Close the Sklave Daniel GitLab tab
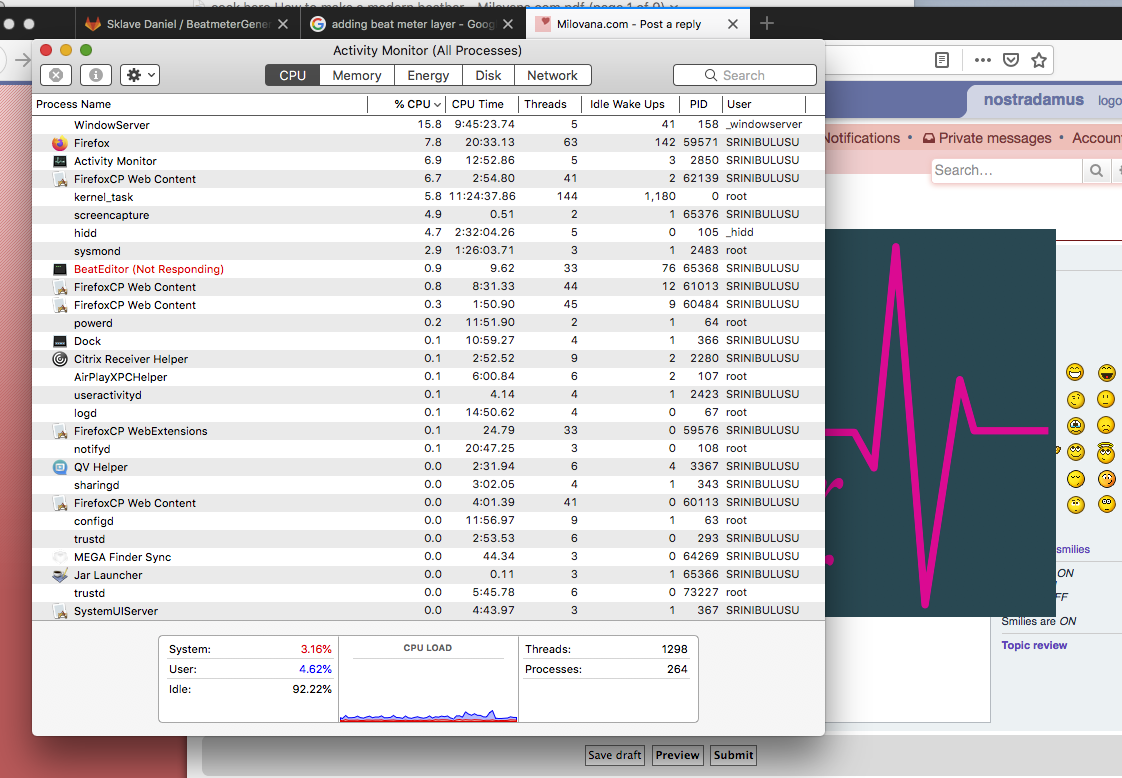The image size is (1122, 778). (283, 24)
